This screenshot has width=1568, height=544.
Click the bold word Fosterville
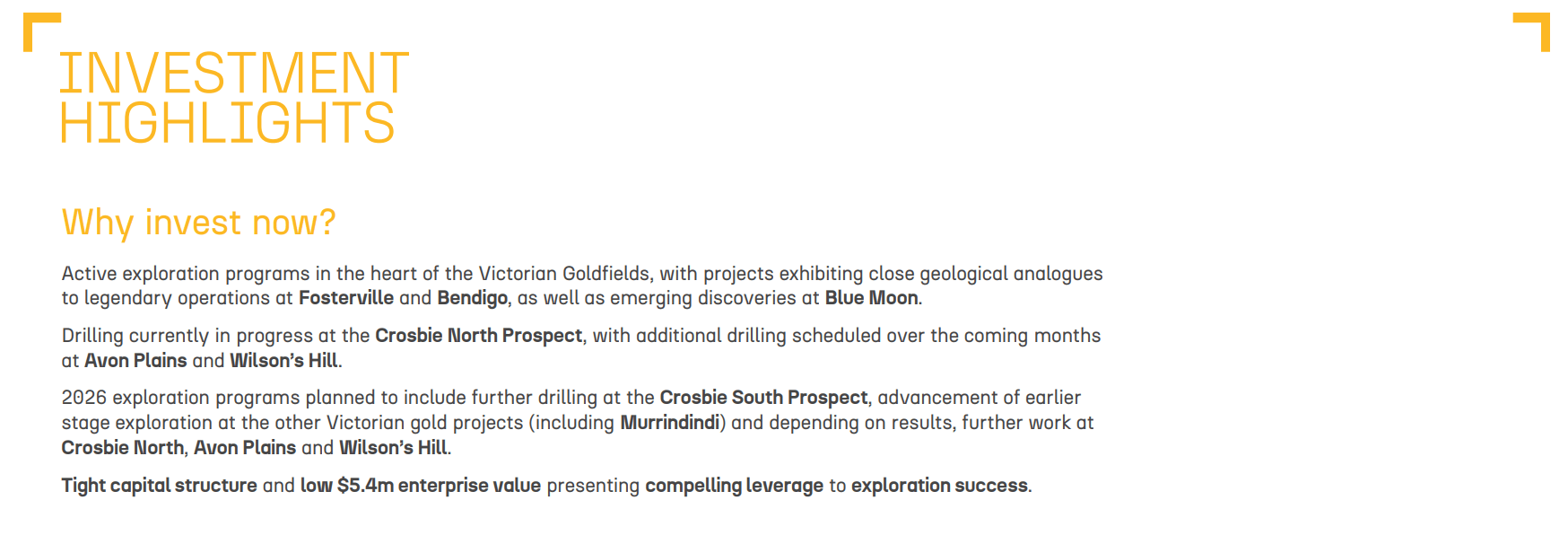click(345, 298)
